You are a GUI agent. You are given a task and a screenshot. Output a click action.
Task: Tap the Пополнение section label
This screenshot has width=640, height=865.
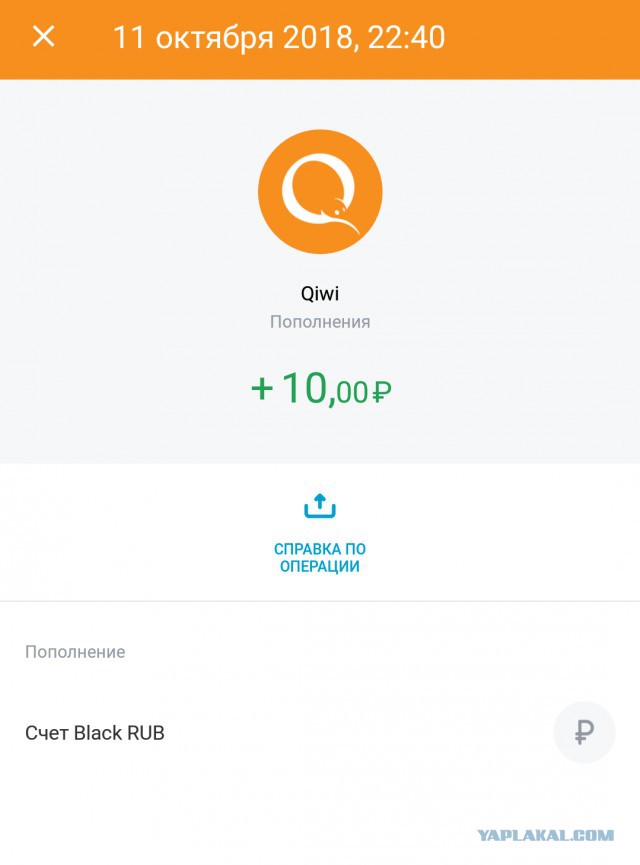point(75,652)
